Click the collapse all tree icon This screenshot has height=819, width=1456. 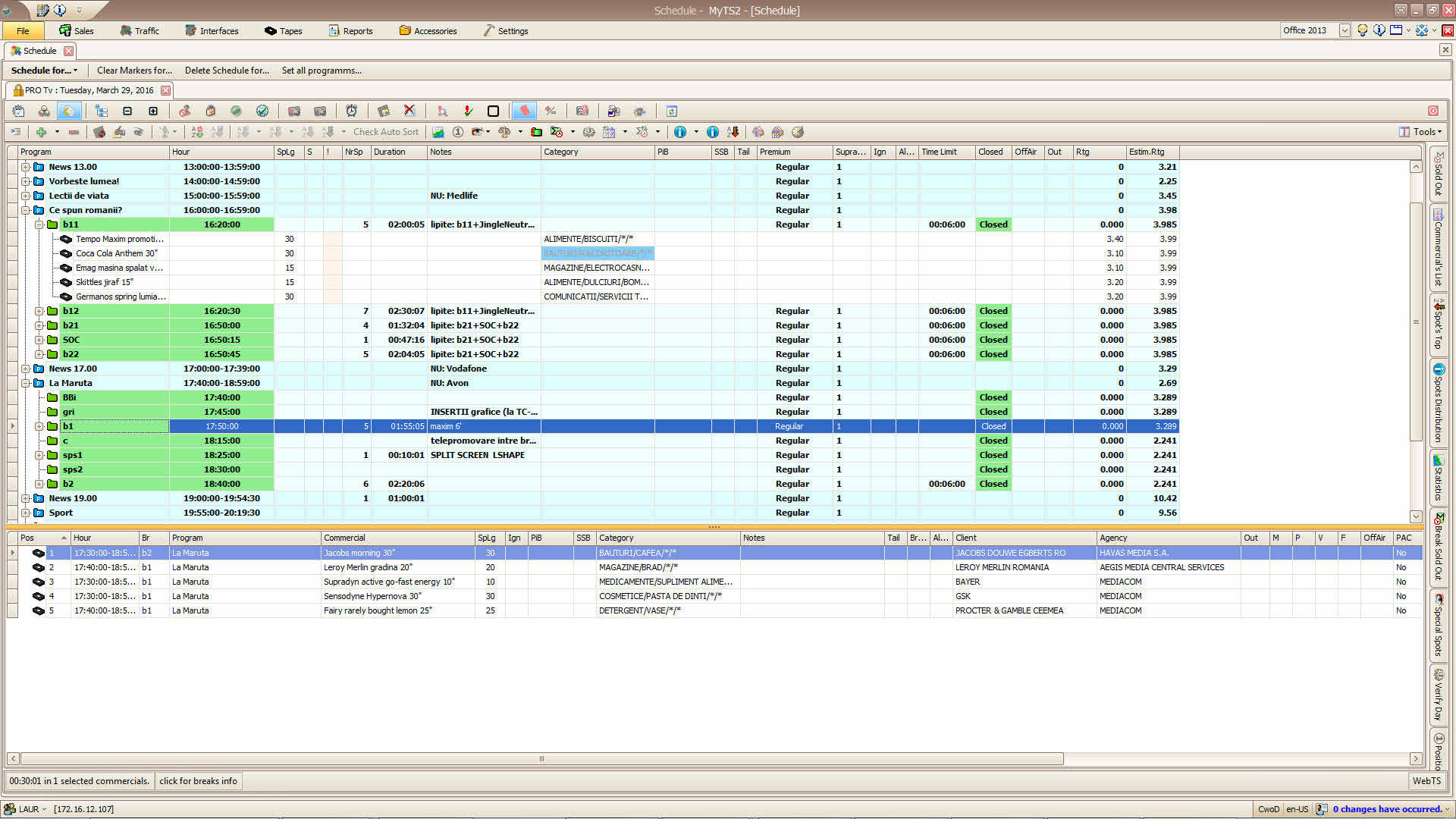pyautogui.click(x=127, y=111)
